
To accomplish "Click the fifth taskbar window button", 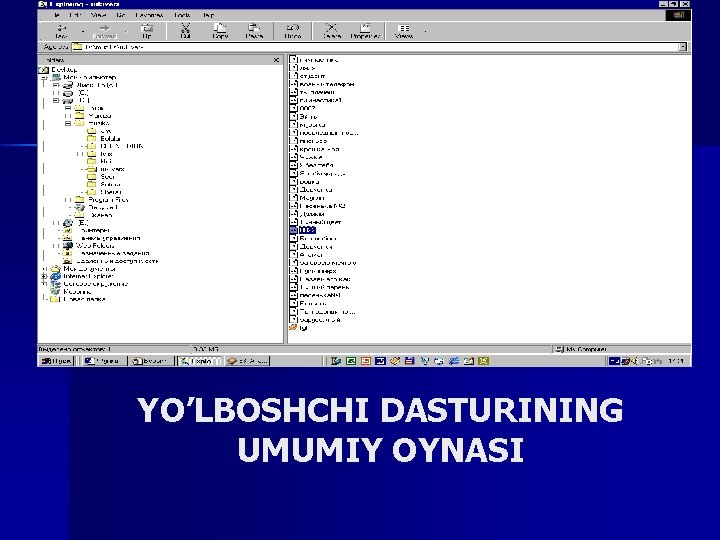I will pos(248,361).
